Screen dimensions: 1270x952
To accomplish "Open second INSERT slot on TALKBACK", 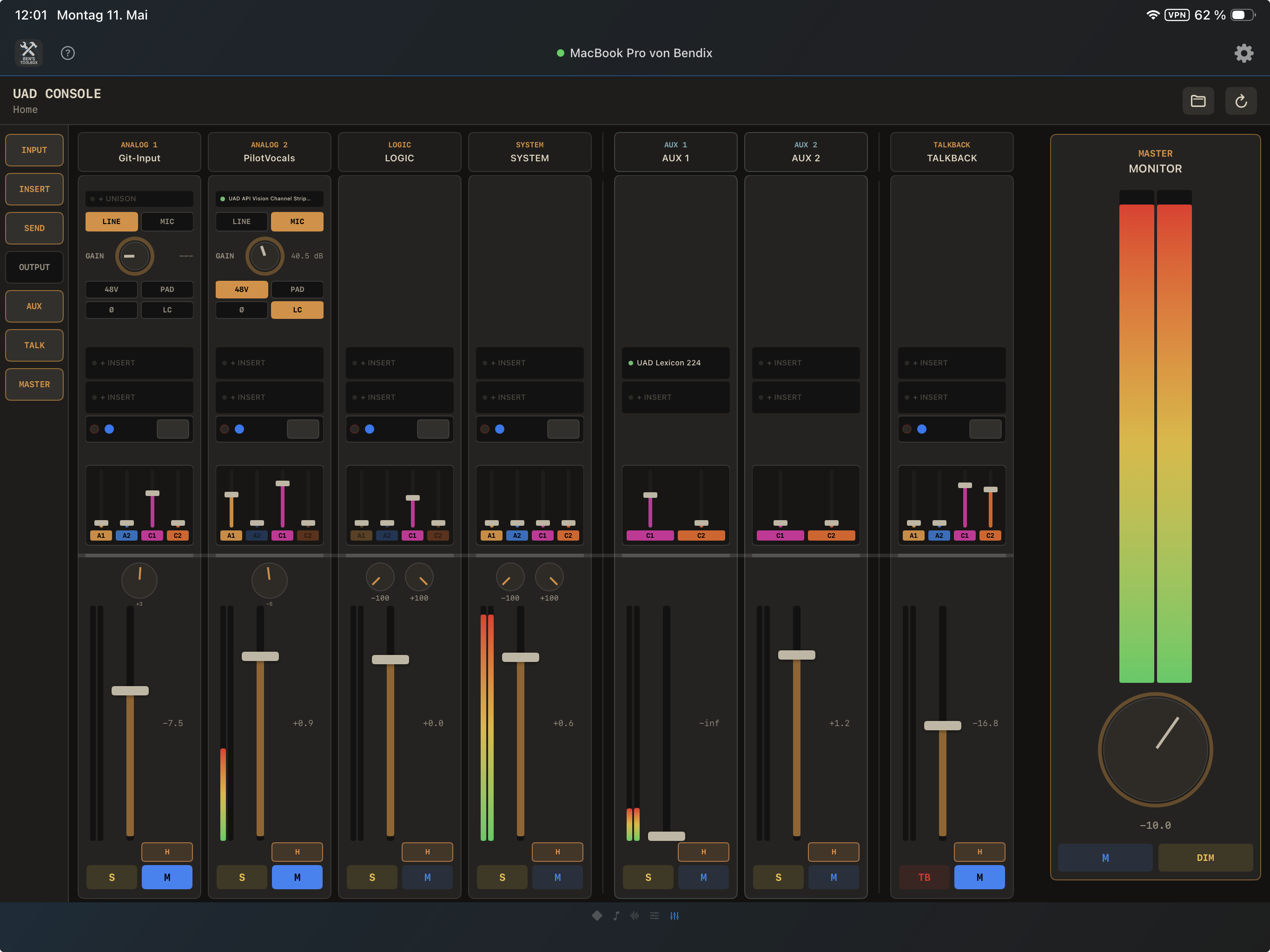I will click(952, 397).
